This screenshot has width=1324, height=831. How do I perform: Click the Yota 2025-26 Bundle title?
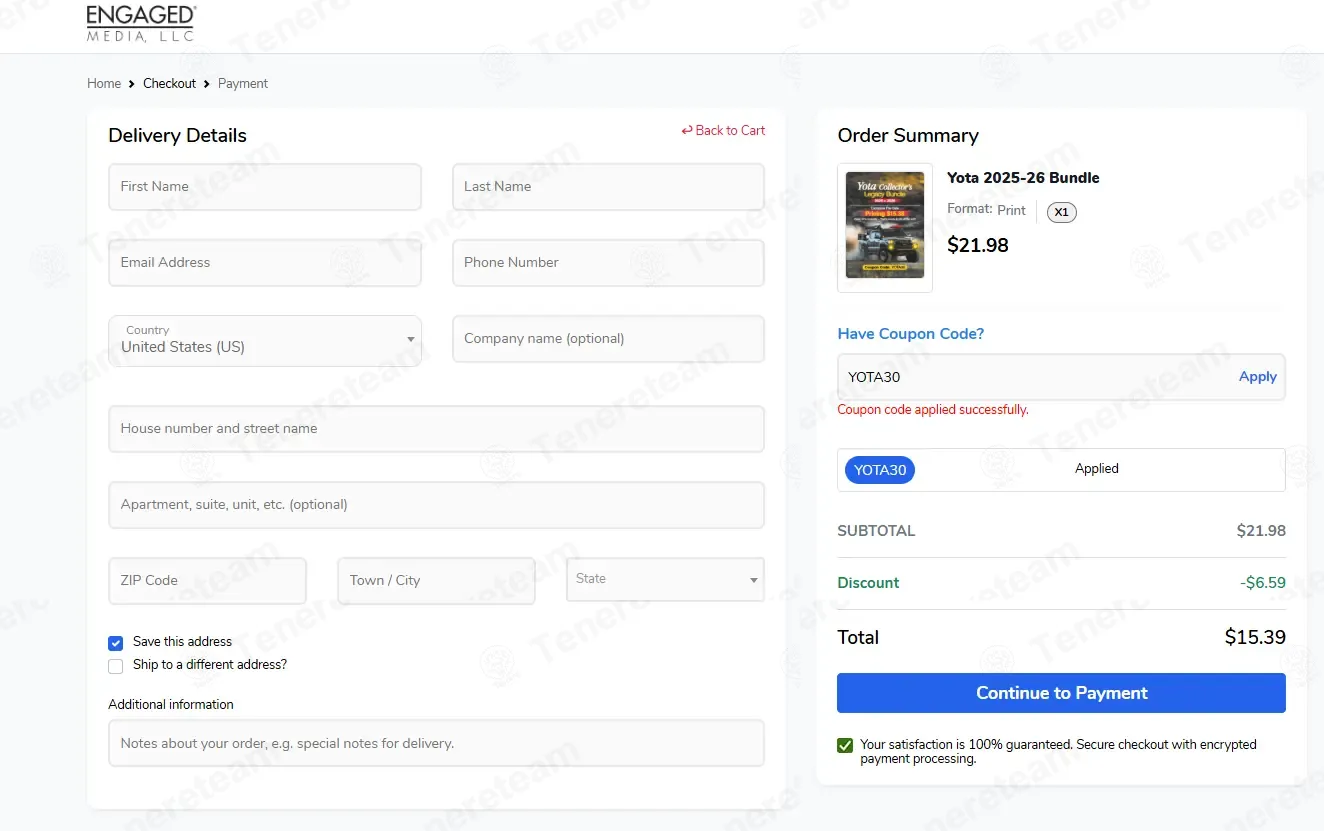coord(1023,178)
